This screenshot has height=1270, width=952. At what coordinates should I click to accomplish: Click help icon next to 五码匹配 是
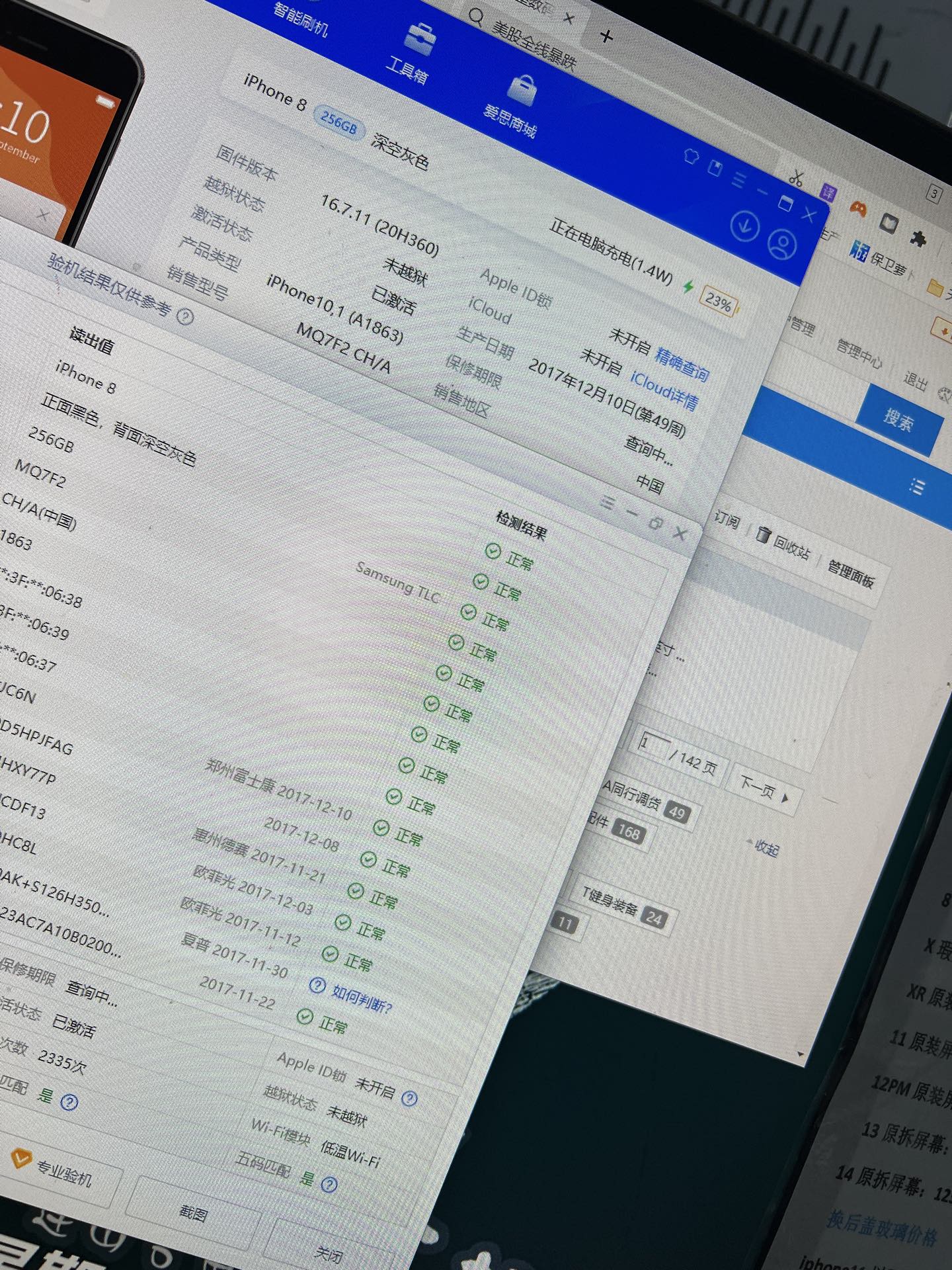329,1184
